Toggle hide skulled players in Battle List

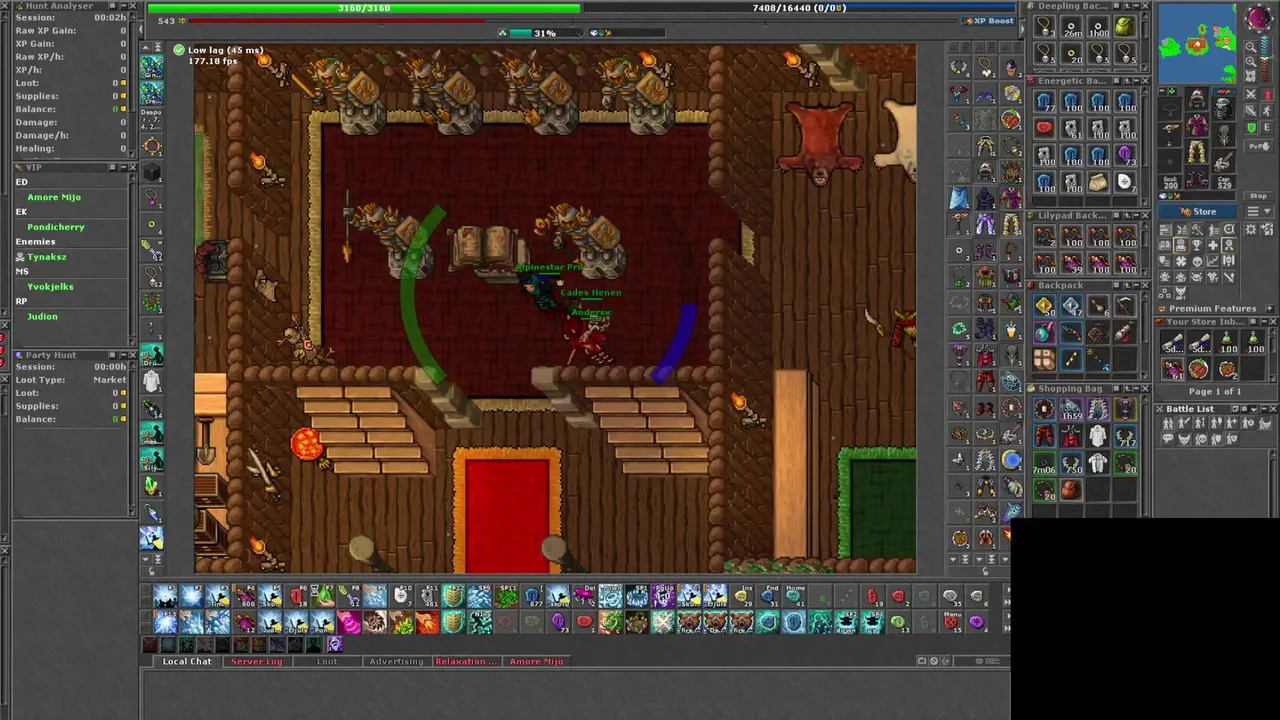click(x=1200, y=438)
